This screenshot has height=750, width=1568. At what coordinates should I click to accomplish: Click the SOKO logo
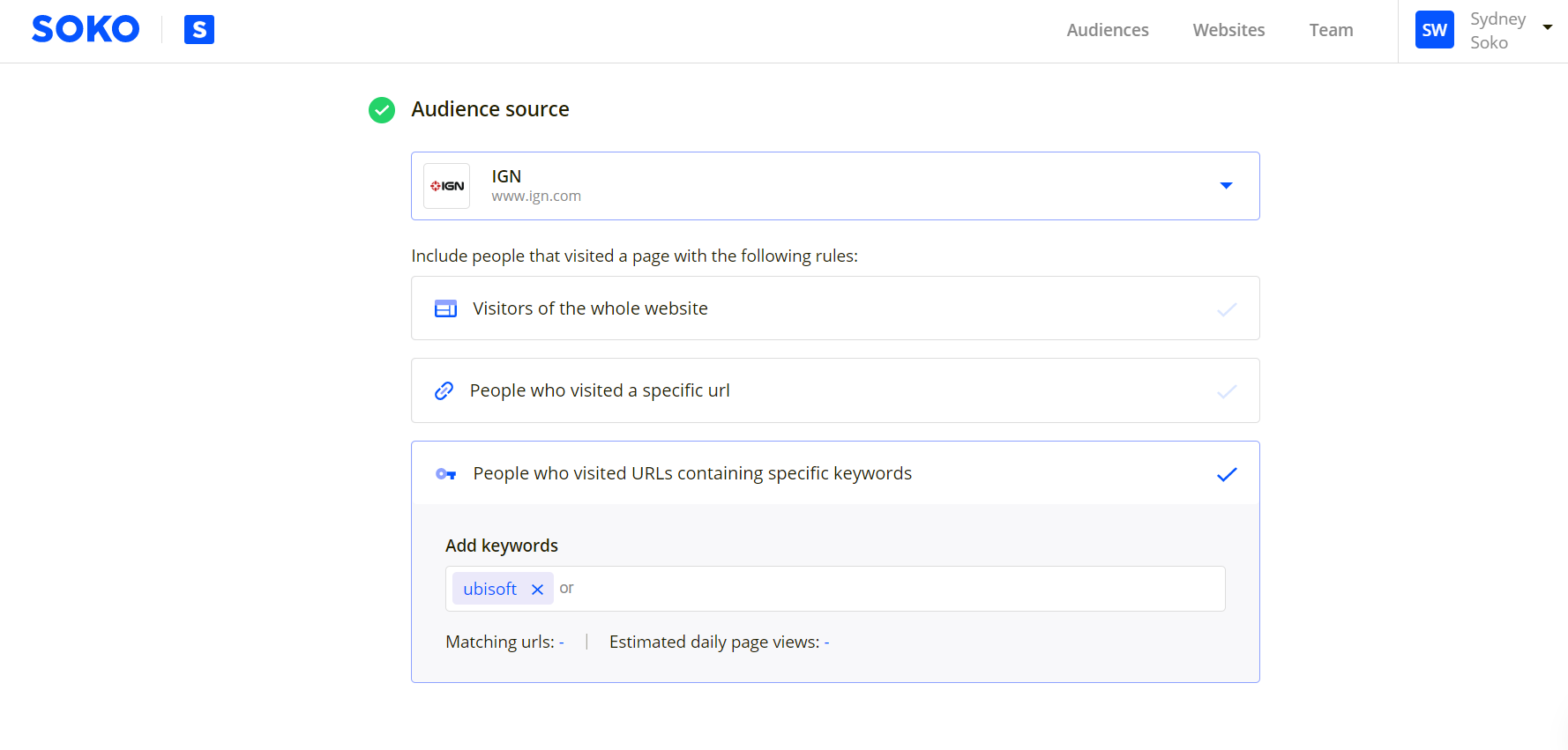click(x=86, y=29)
